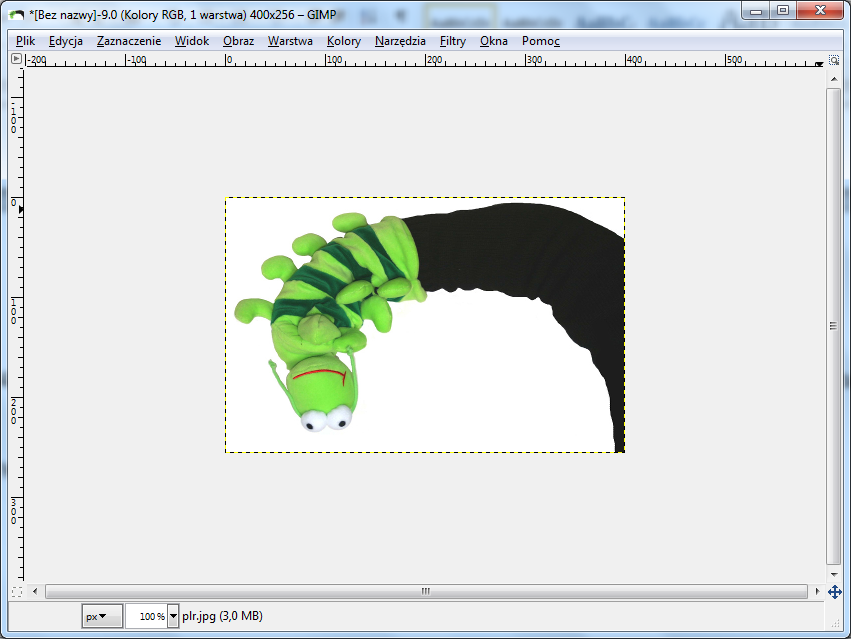Open the Filtry menu
851x639 pixels.
tap(453, 41)
